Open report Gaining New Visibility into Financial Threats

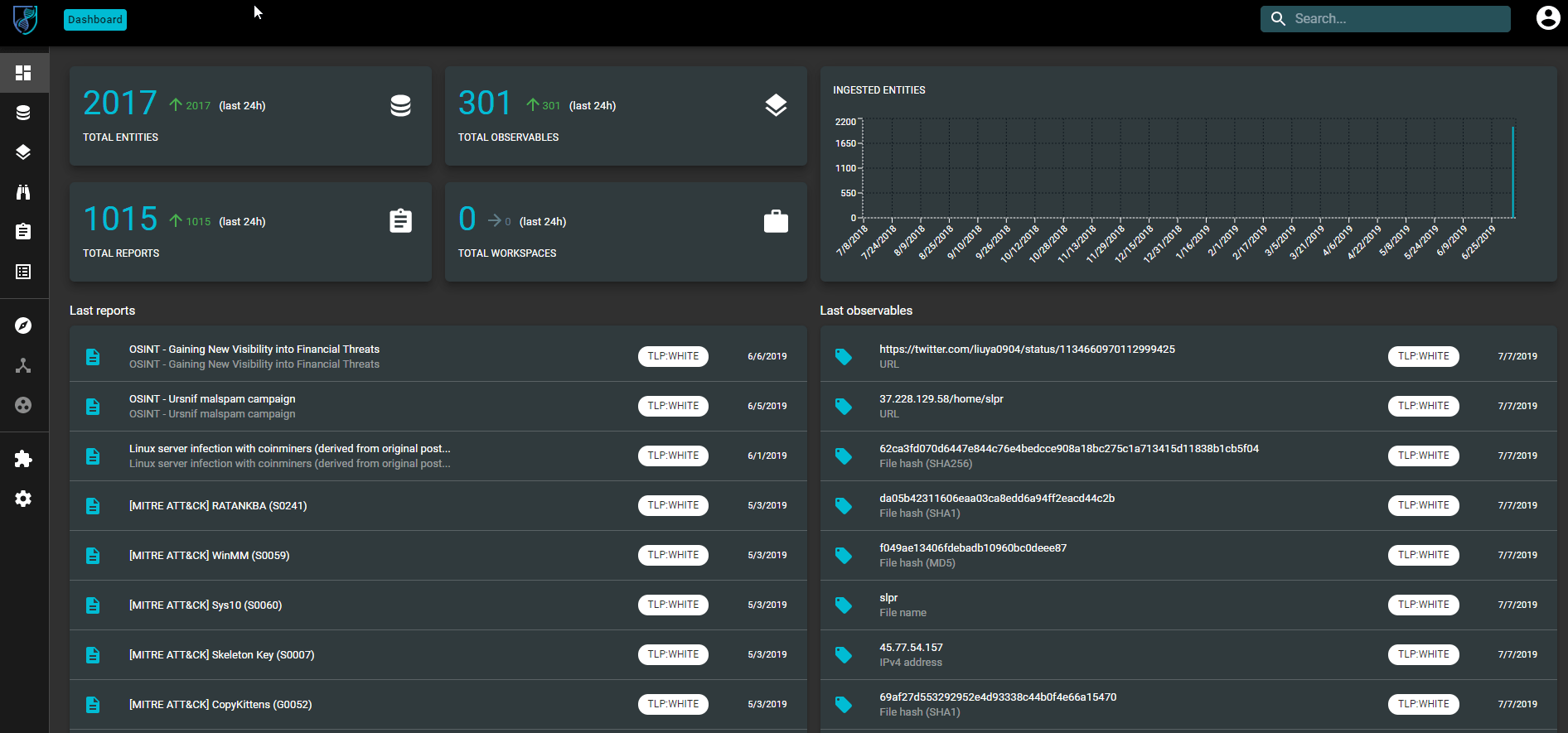(x=438, y=356)
